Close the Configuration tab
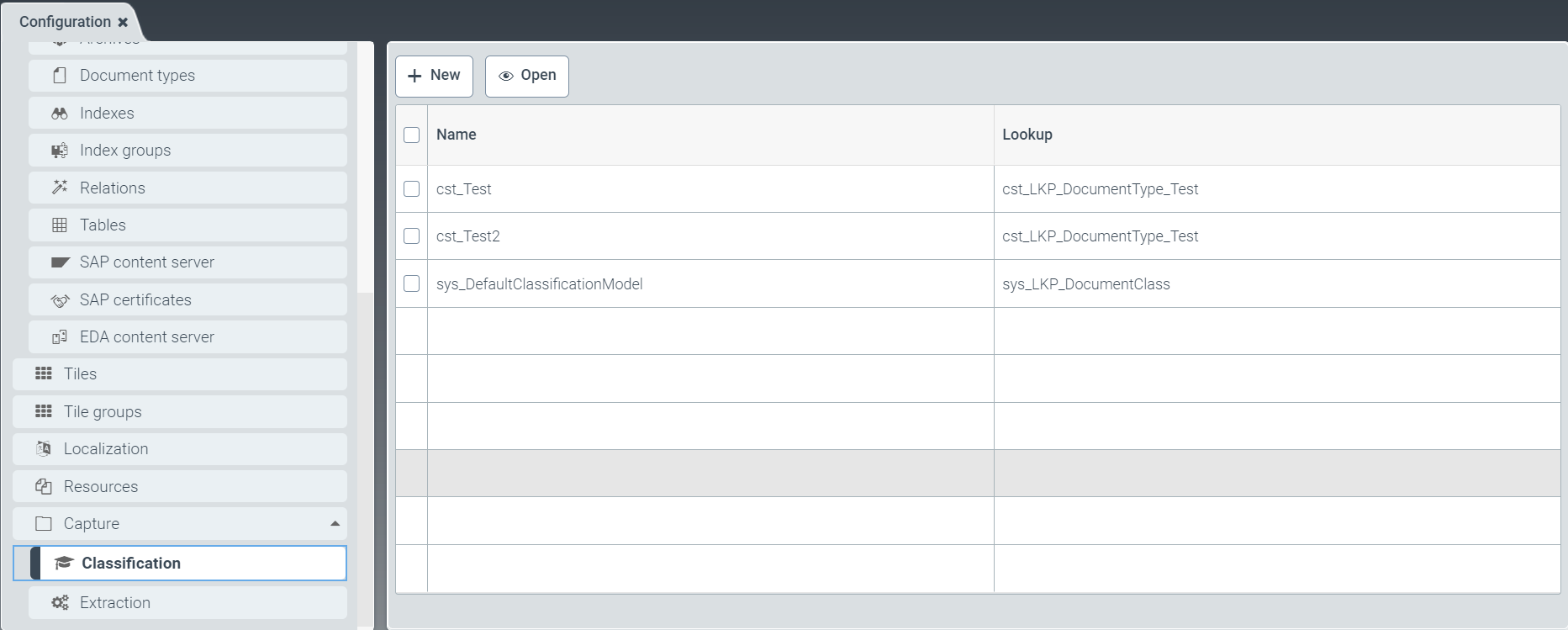 pos(123,22)
